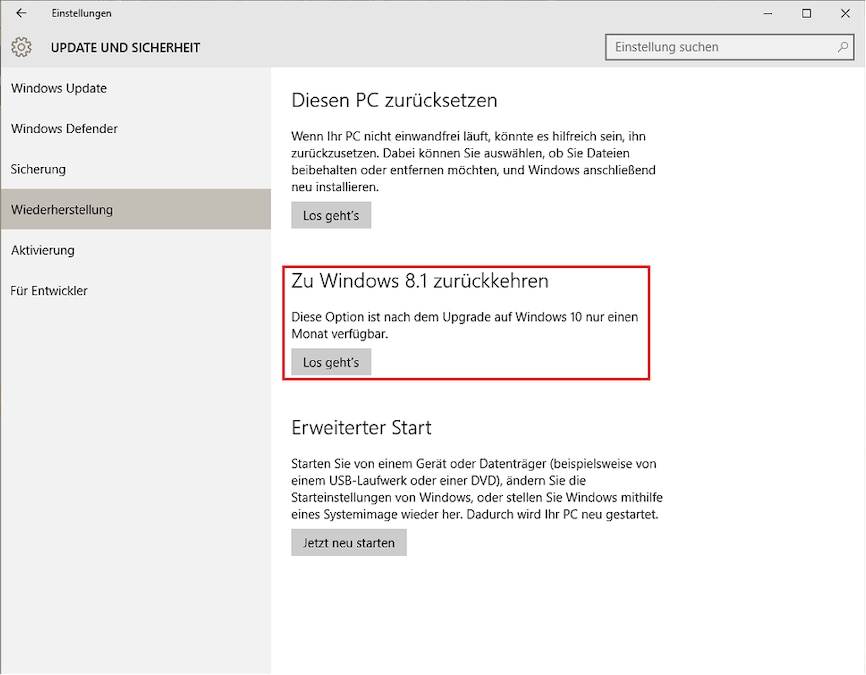The width and height of the screenshot is (866, 675).
Task: Open the Aktivierung settings page
Action: point(42,250)
